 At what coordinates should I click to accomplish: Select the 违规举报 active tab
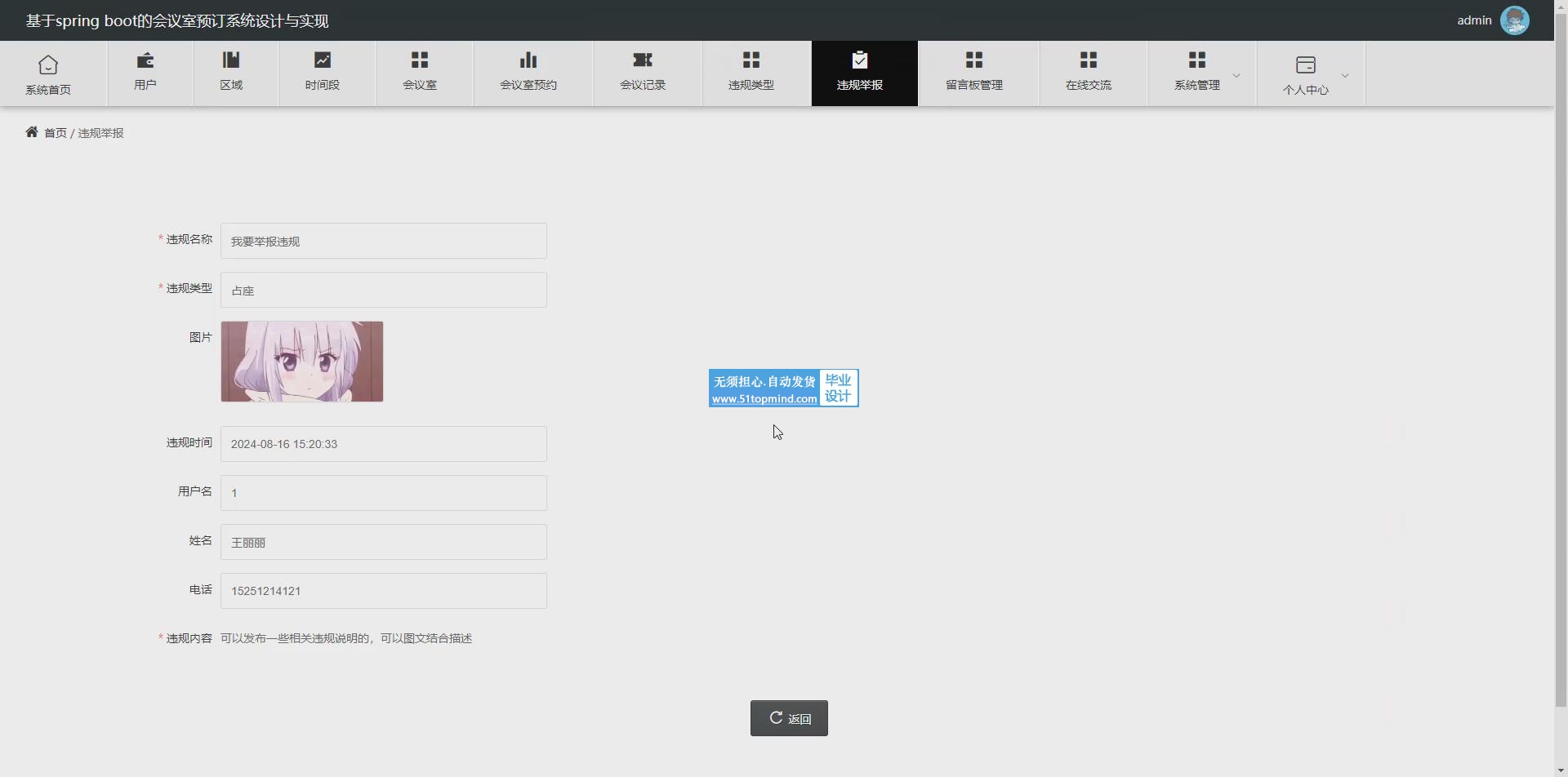(x=860, y=73)
